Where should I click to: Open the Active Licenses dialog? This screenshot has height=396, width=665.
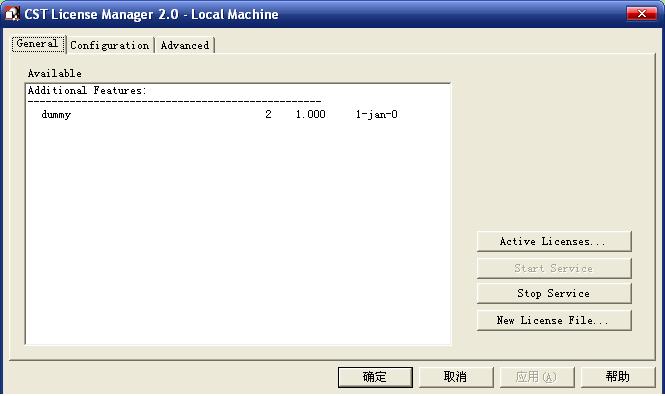click(x=554, y=241)
